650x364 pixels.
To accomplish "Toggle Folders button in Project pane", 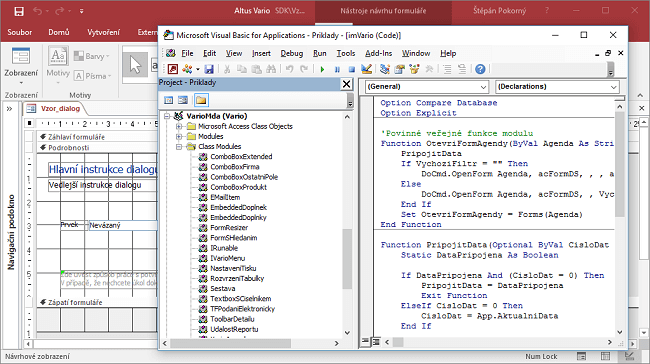I will pyautogui.click(x=201, y=100).
